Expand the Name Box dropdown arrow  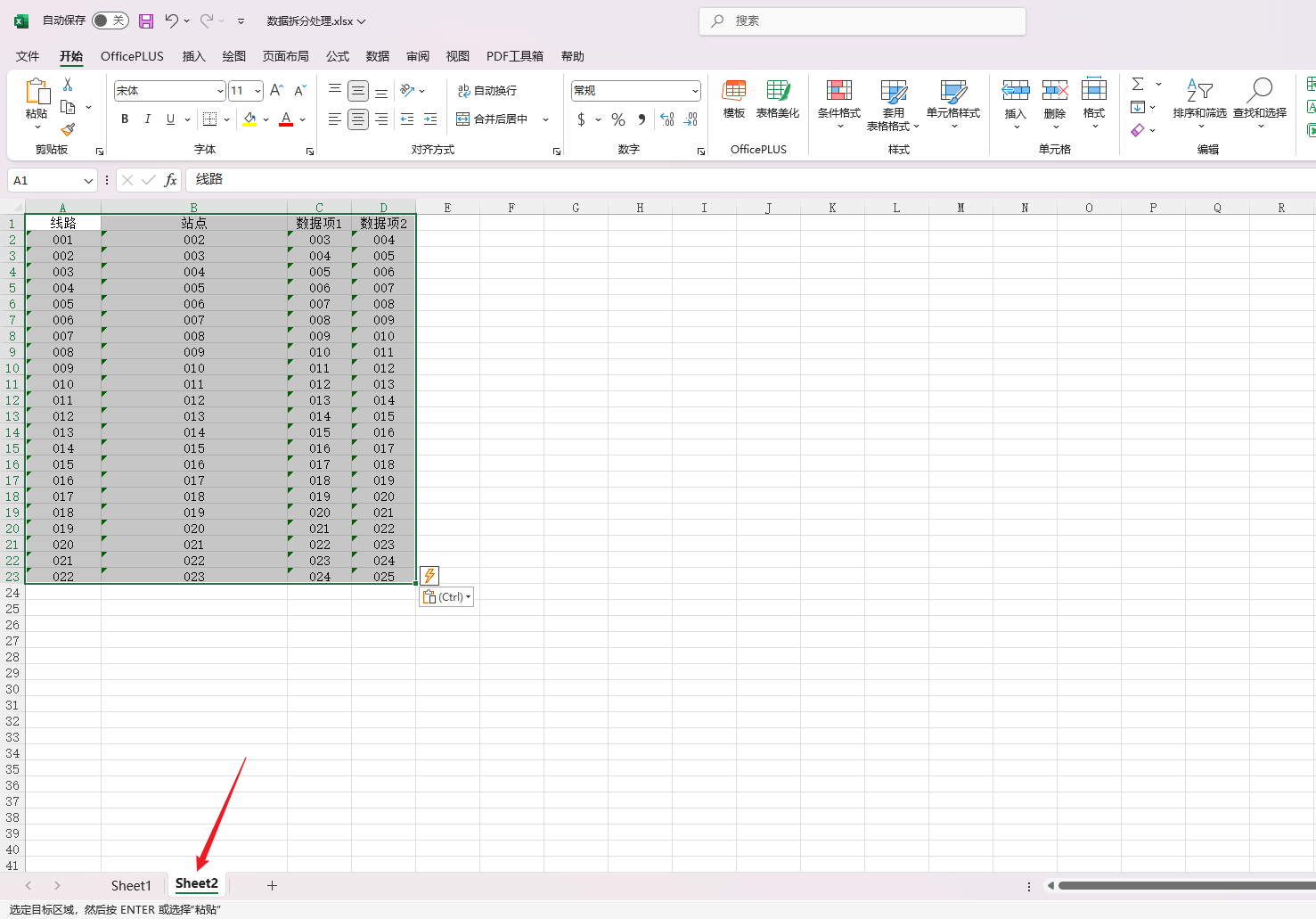tap(88, 181)
